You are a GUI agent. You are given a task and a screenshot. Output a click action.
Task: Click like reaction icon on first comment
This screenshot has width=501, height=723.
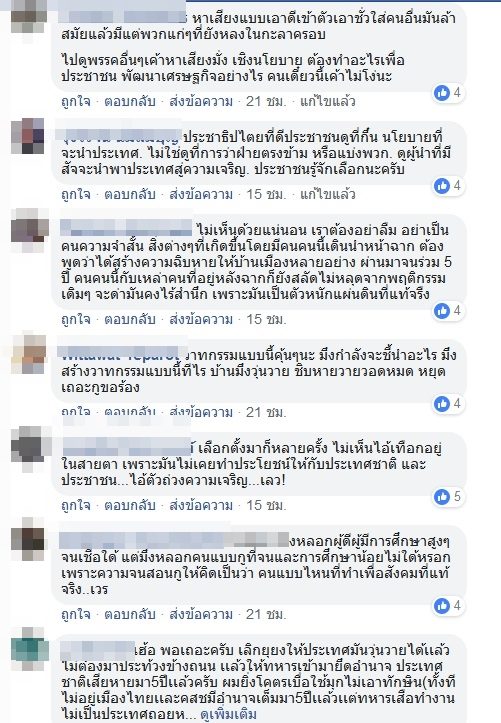click(x=442, y=93)
